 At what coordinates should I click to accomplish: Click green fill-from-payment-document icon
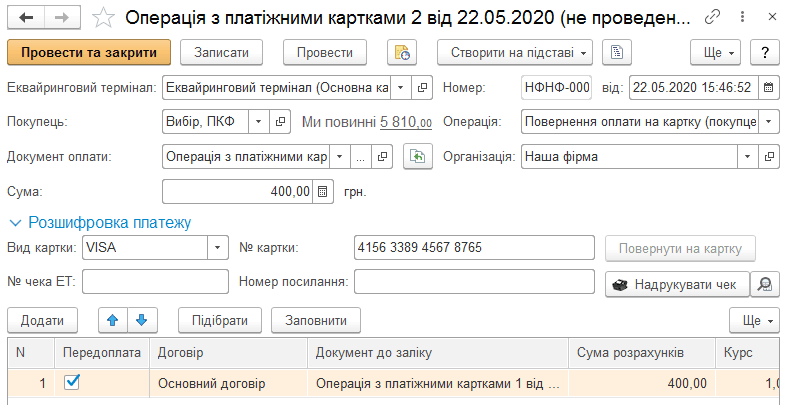point(418,157)
